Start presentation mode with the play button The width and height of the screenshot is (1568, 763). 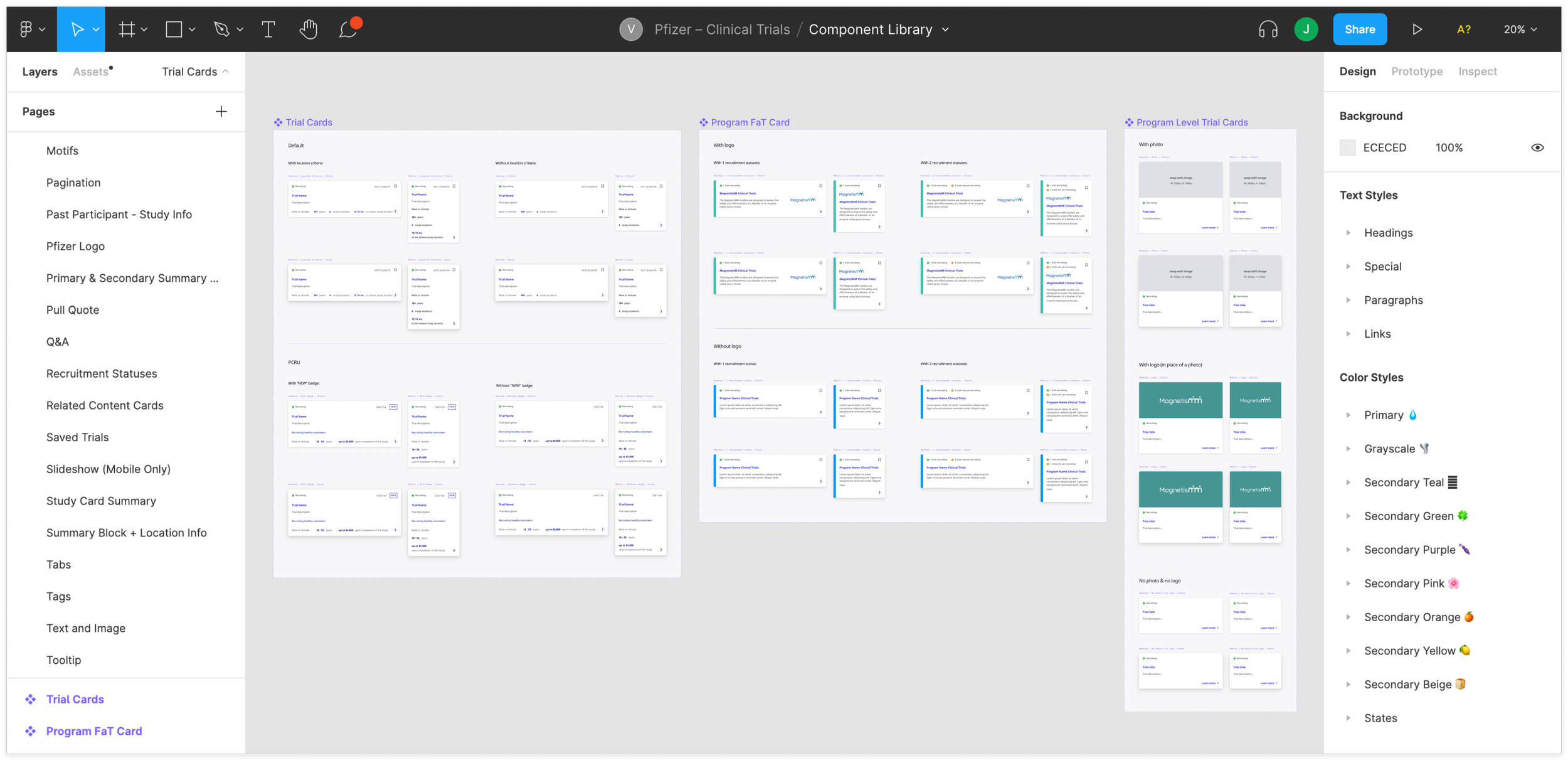point(1417,29)
